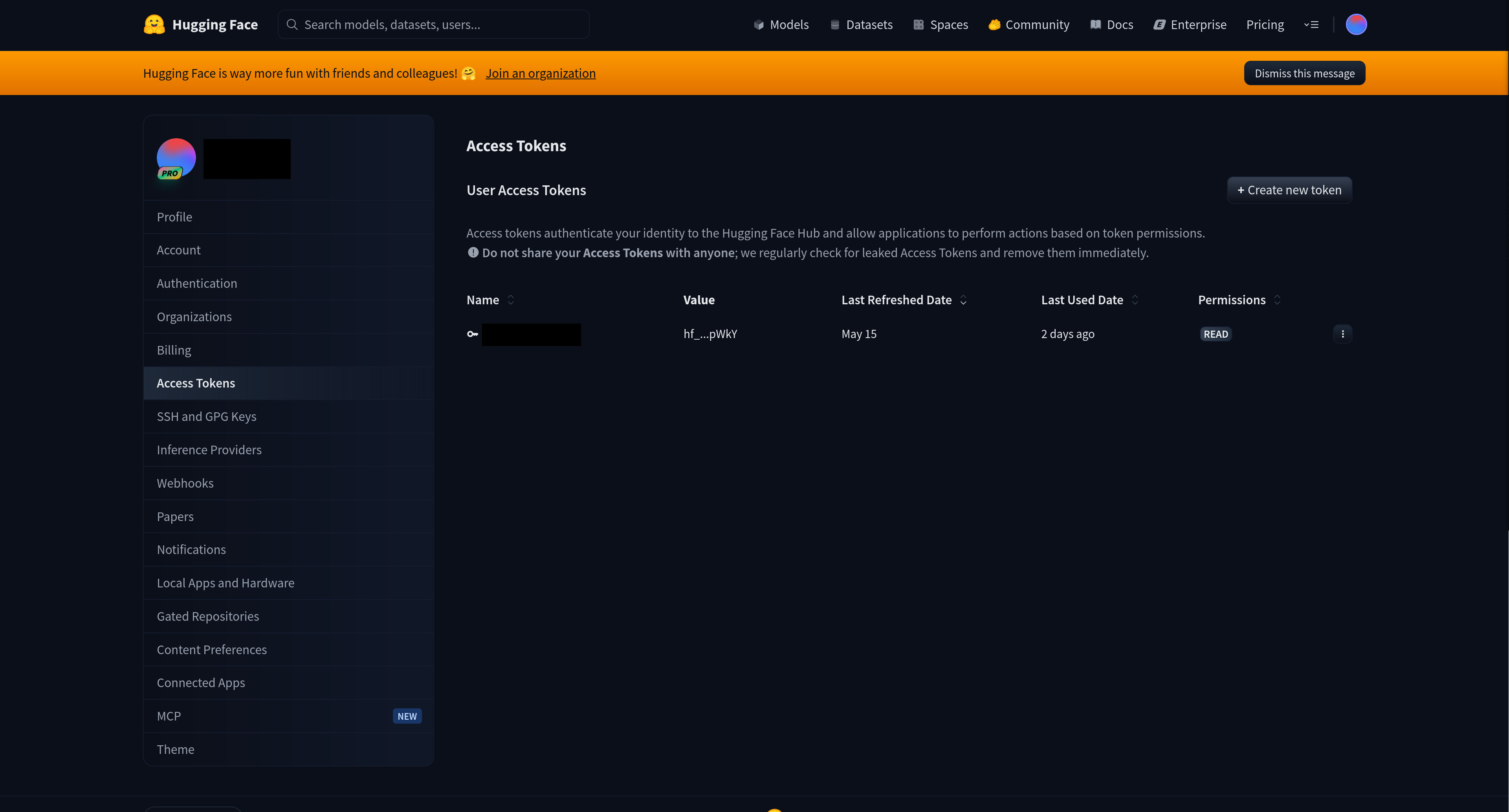This screenshot has height=812, width=1509.
Task: Expand the collapsed menu next to Pricing
Action: click(1312, 25)
